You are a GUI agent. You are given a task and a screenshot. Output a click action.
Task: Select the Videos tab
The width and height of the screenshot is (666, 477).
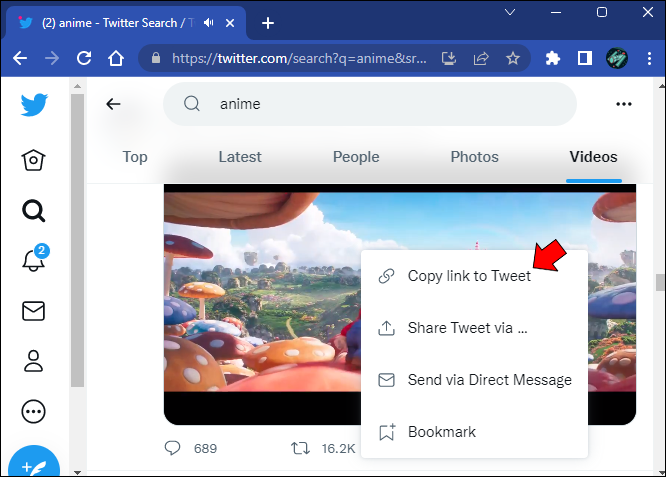[593, 157]
